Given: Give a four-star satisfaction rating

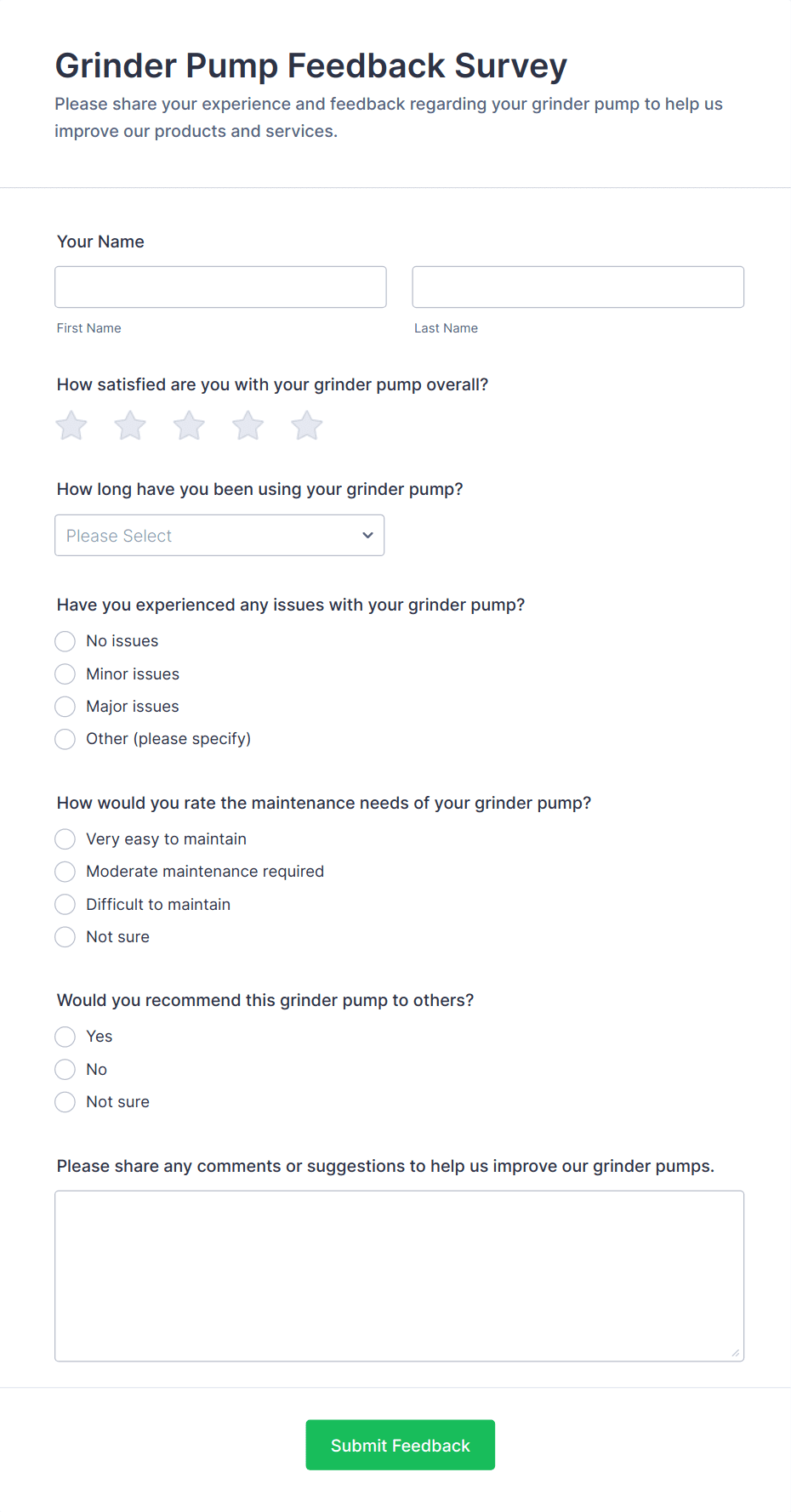Looking at the screenshot, I should point(248,425).
